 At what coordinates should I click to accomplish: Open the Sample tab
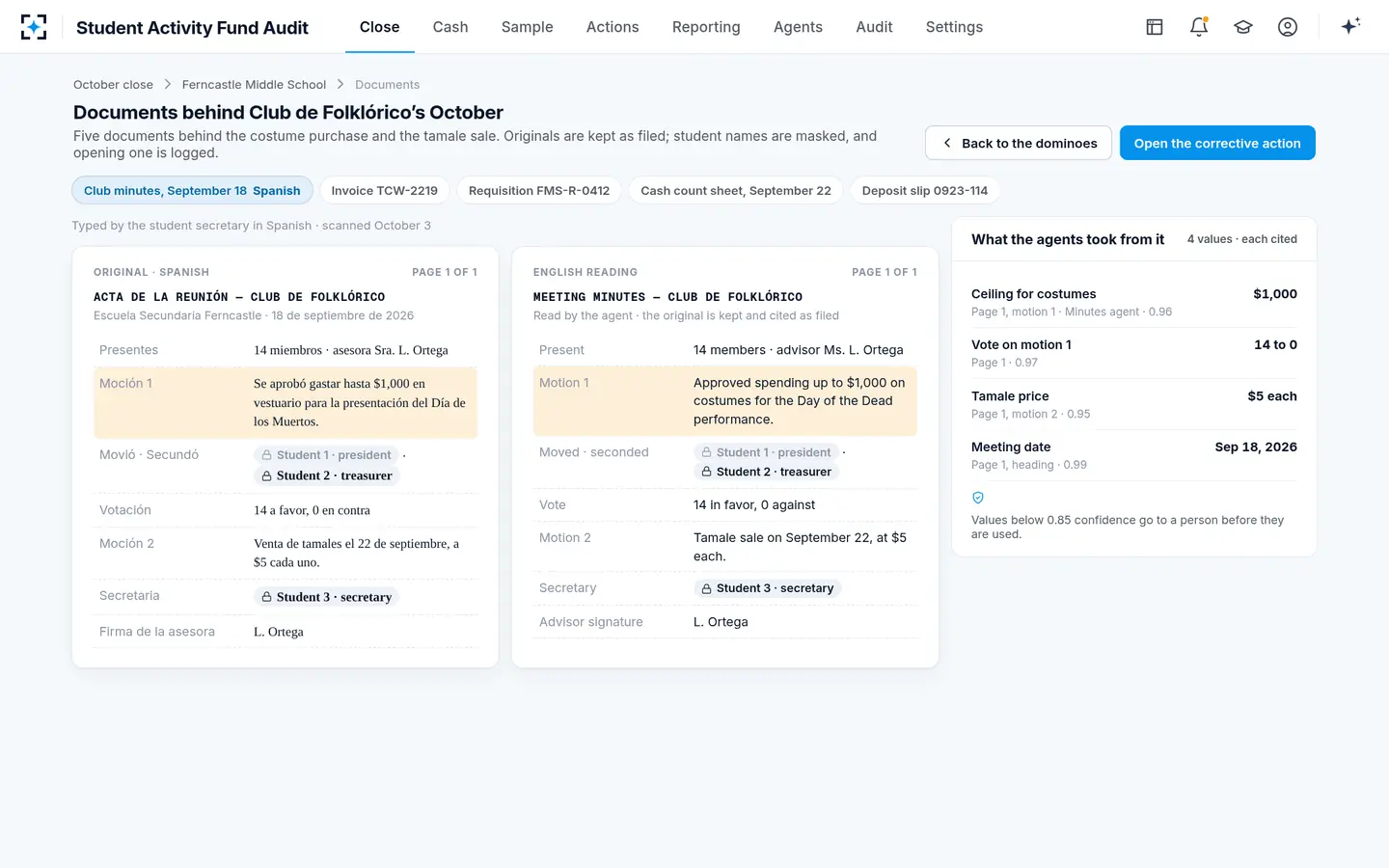(x=528, y=27)
